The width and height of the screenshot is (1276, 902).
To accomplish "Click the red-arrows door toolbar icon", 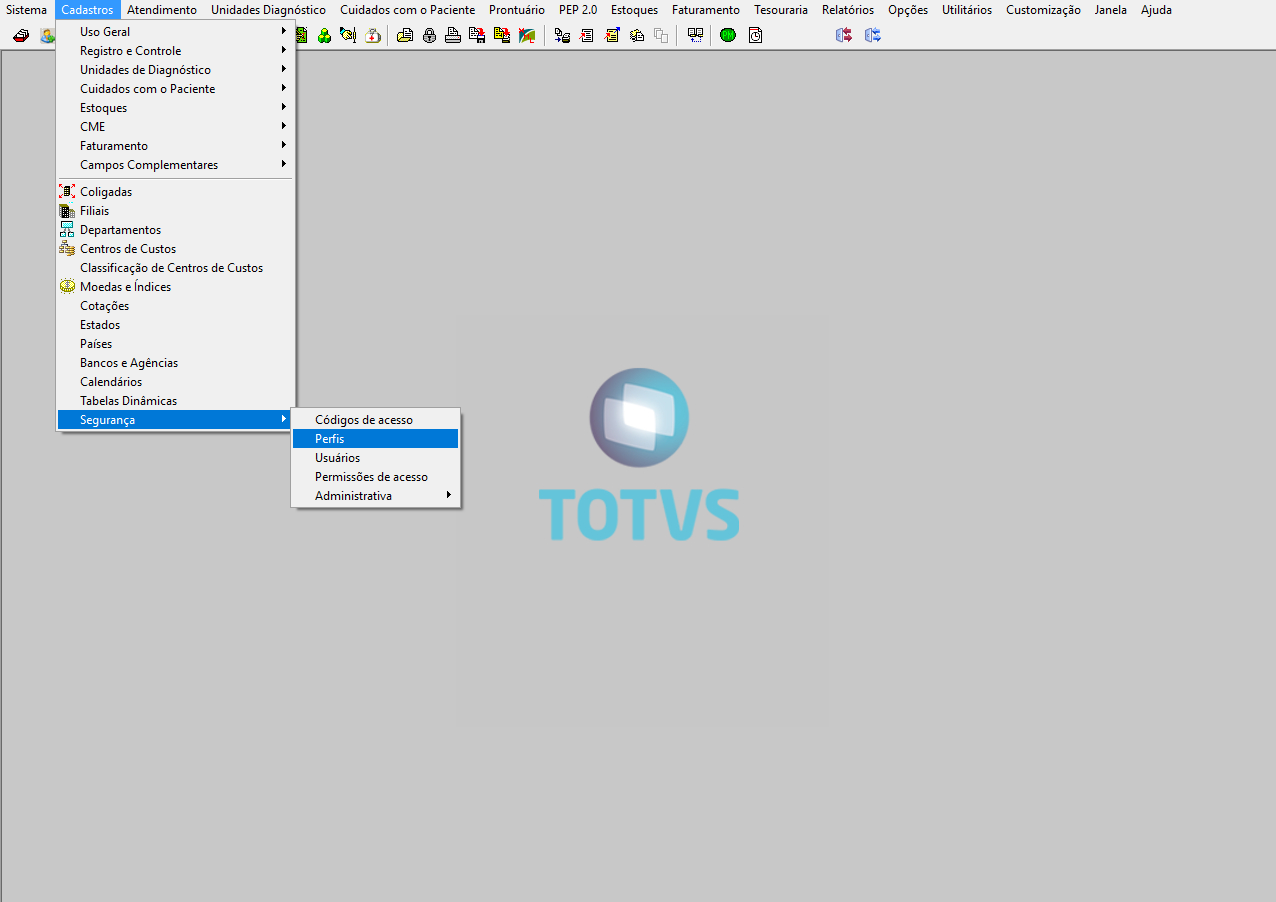I will click(x=843, y=35).
